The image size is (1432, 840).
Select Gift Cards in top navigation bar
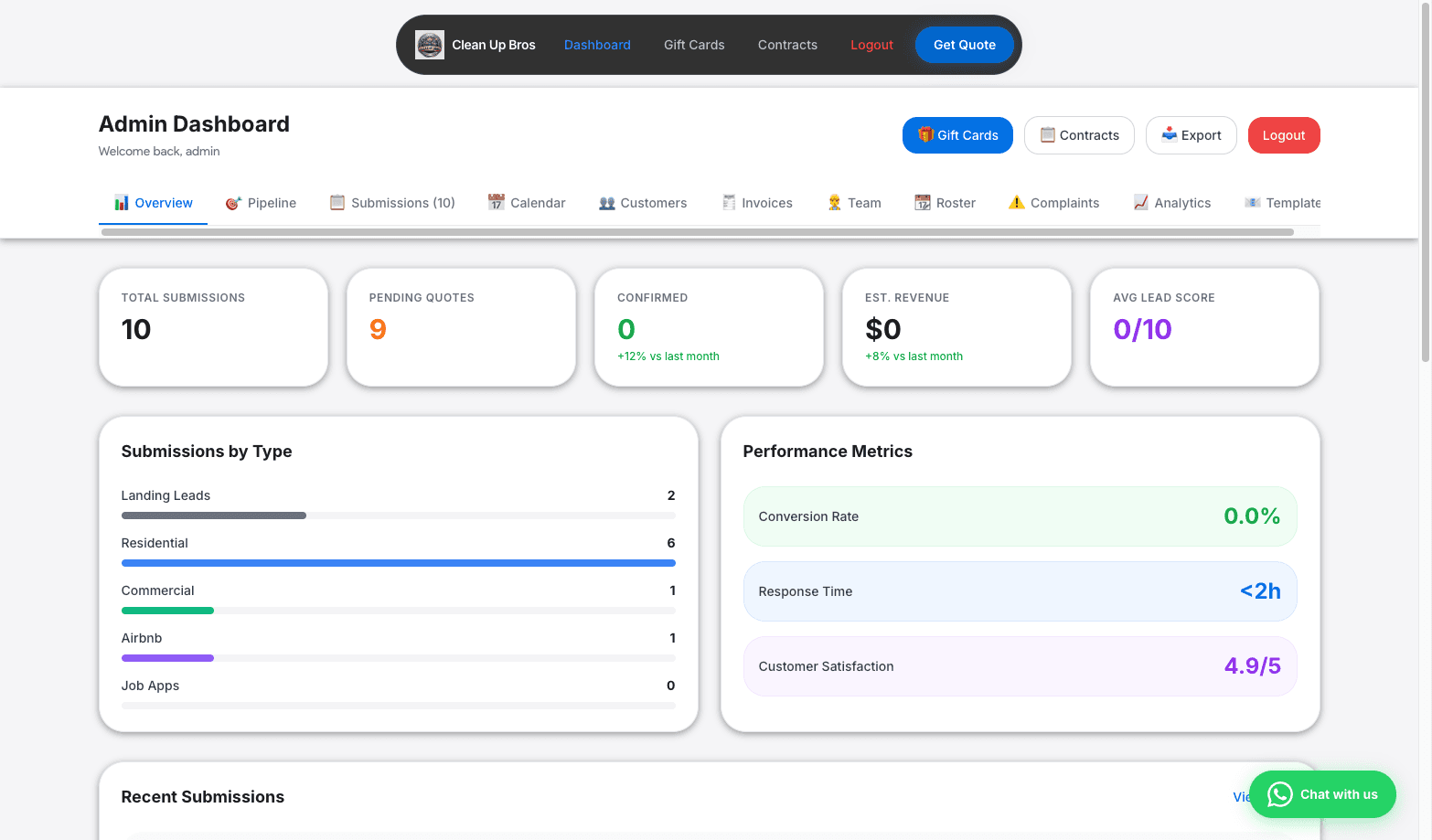point(694,45)
